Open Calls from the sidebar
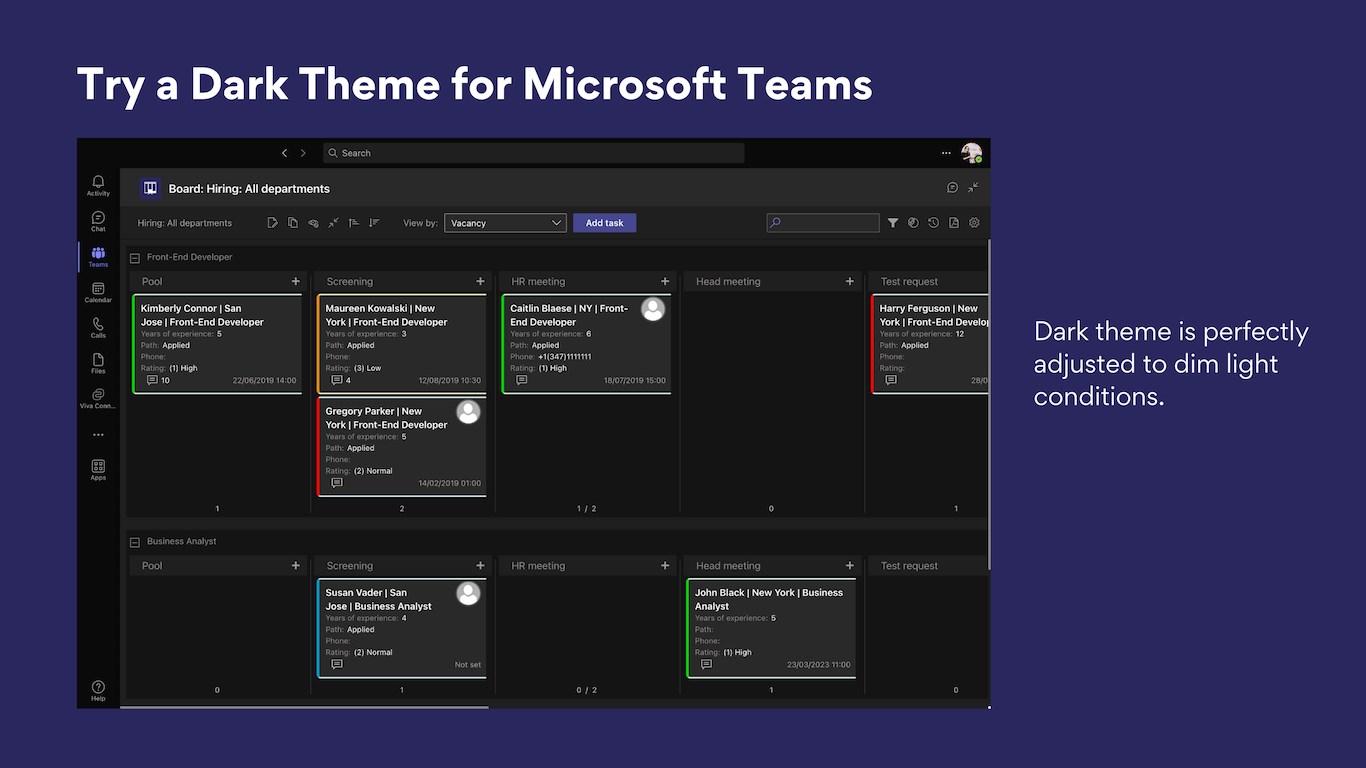This screenshot has height=768, width=1366. pyautogui.click(x=98, y=328)
